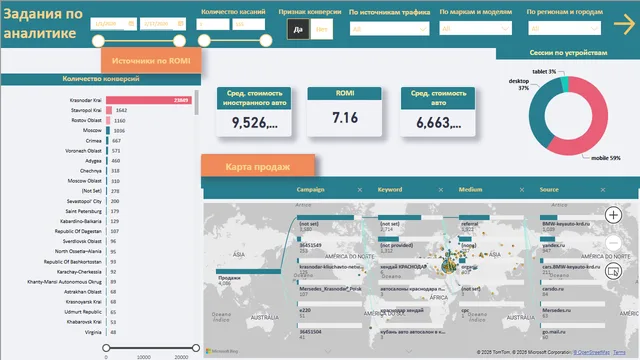The height and width of the screenshot is (360, 640).
Task: Activate the map selection tool icon
Action: [x=613, y=271]
